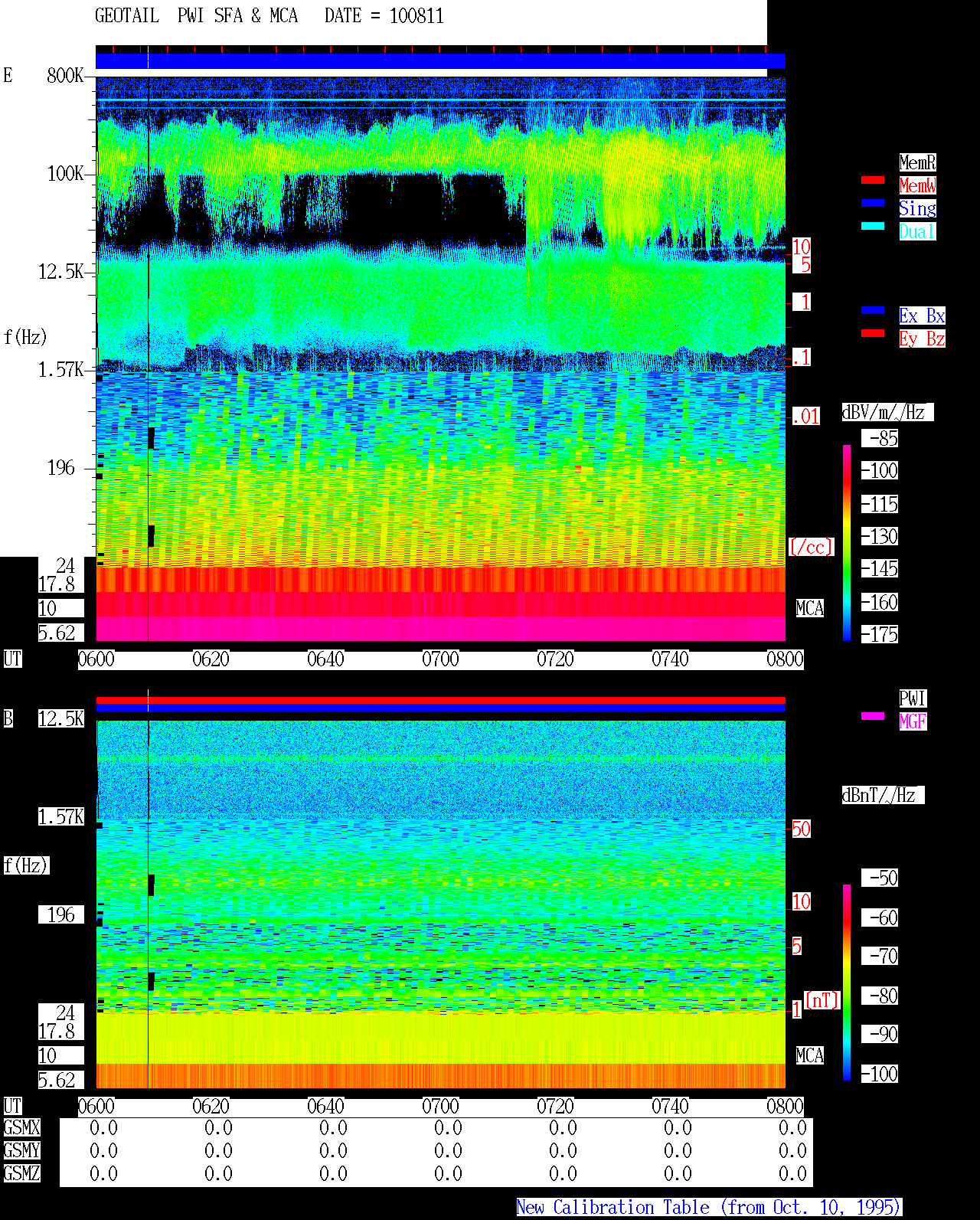
Task: Select the MemR legend label
Action: tap(917, 162)
